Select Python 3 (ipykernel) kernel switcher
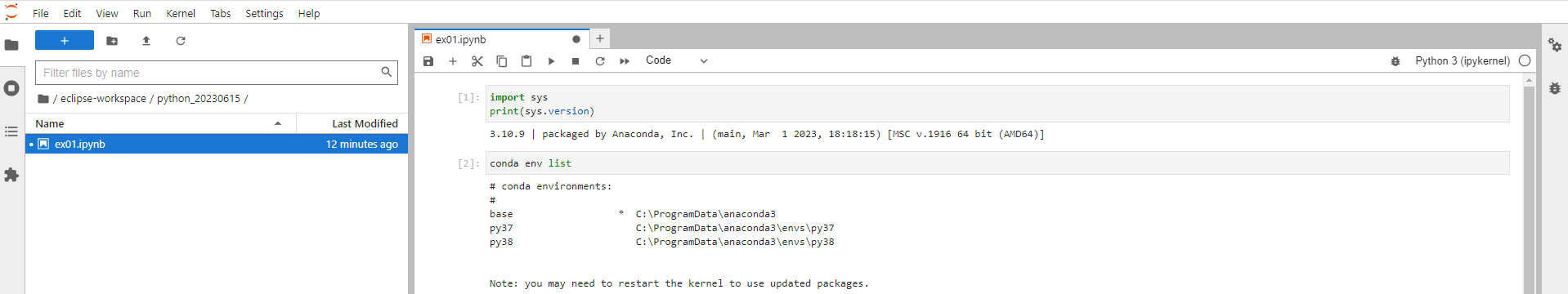The image size is (1568, 294). [x=1462, y=61]
